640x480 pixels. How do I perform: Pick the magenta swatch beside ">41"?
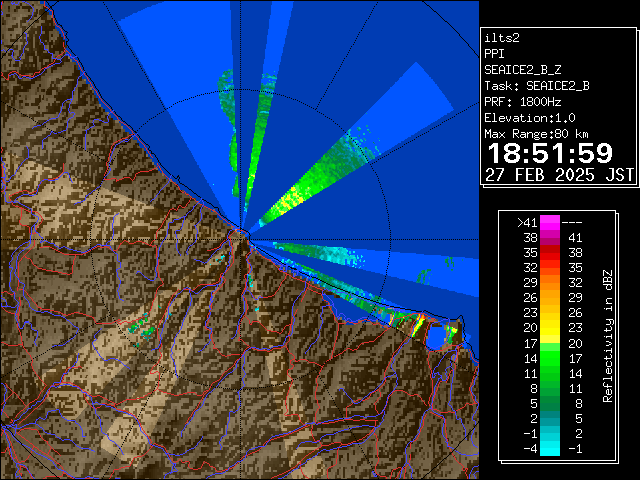pos(550,223)
